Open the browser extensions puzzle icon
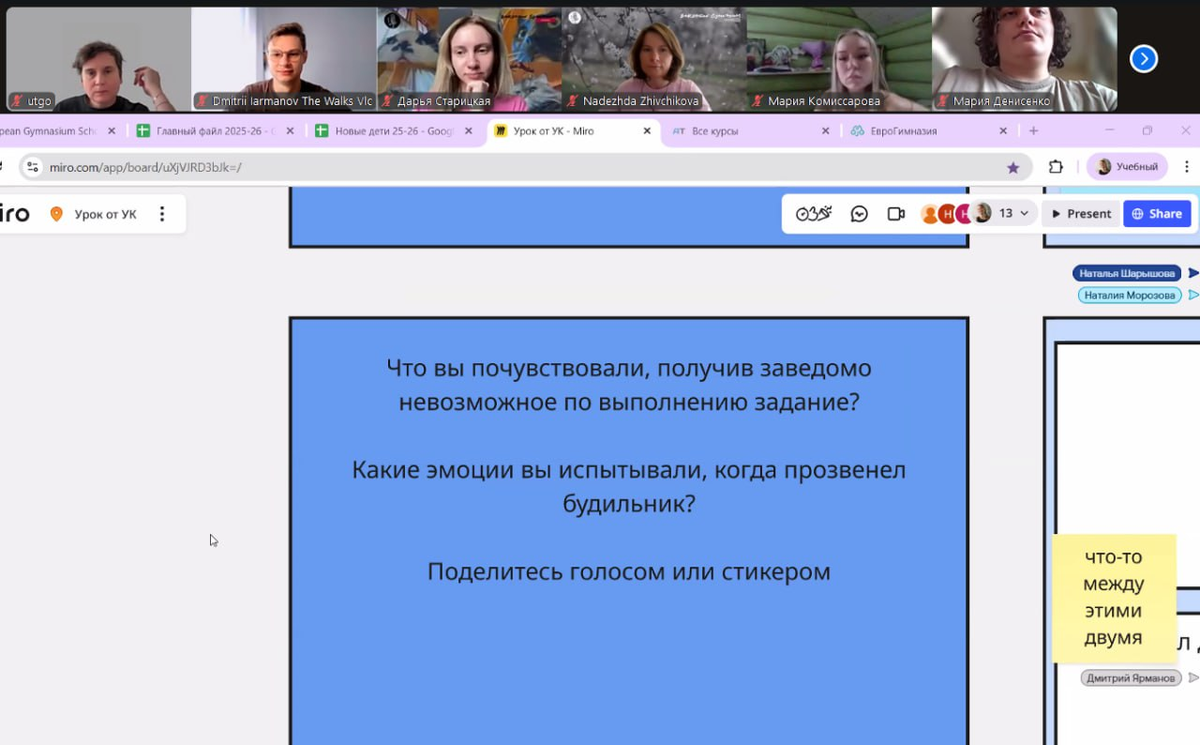 [x=1056, y=166]
